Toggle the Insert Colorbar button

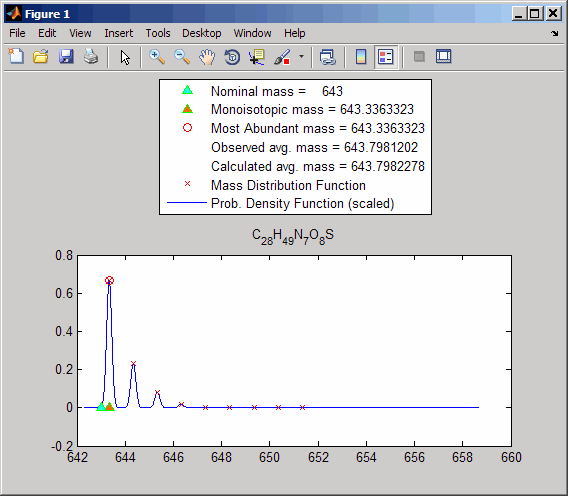point(361,57)
